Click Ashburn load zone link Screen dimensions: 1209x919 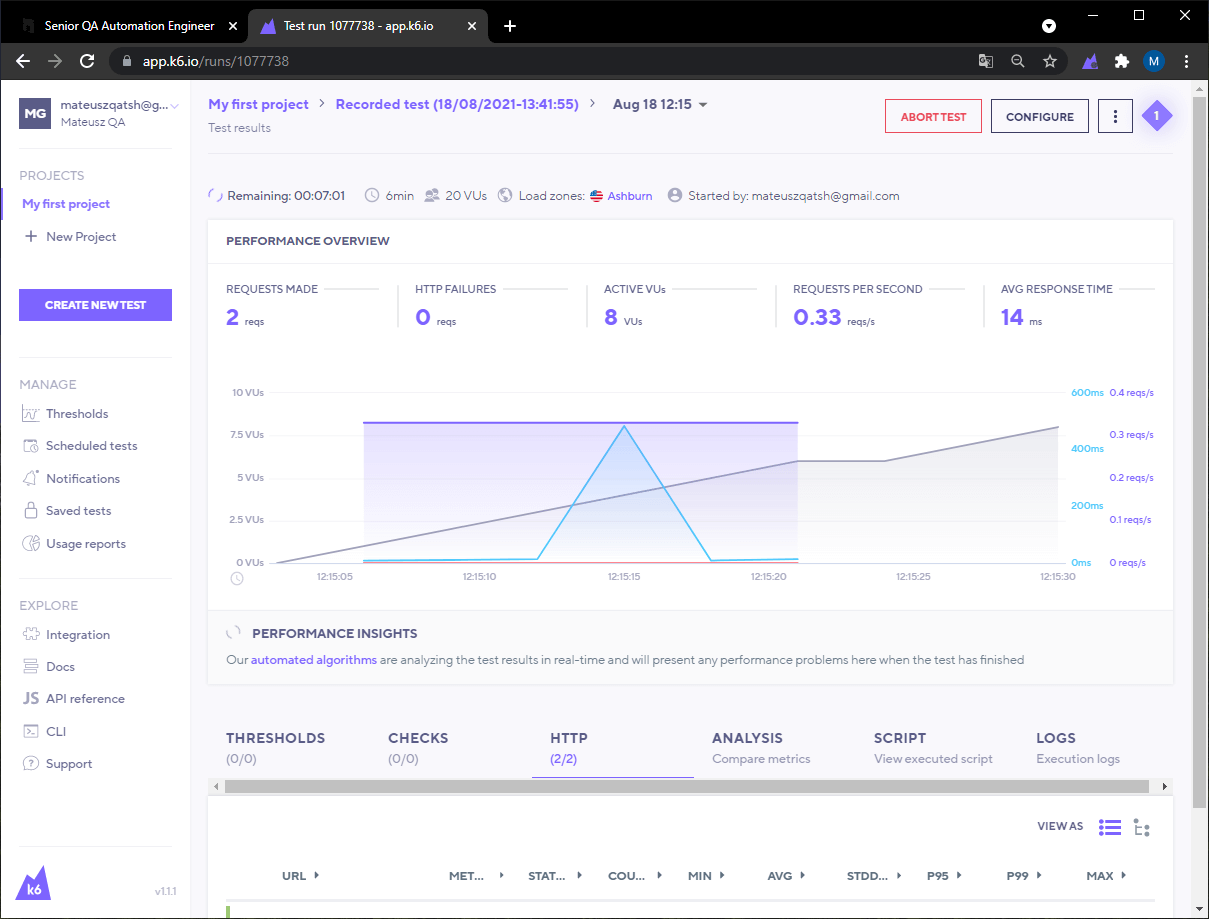coord(630,196)
